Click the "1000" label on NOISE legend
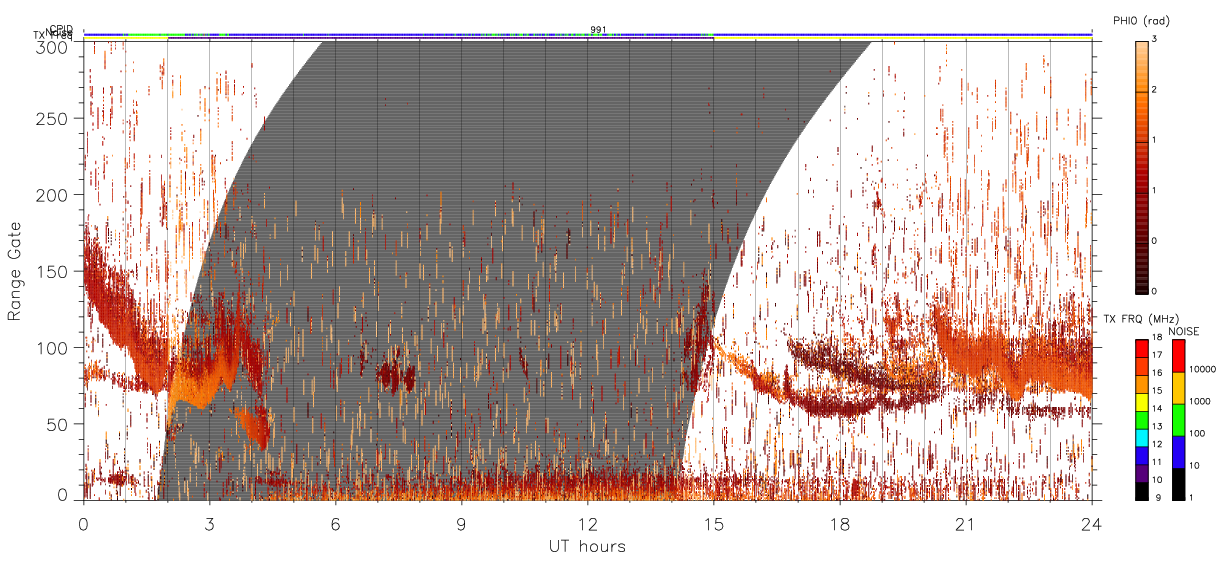The image size is (1228, 567). click(x=1200, y=401)
